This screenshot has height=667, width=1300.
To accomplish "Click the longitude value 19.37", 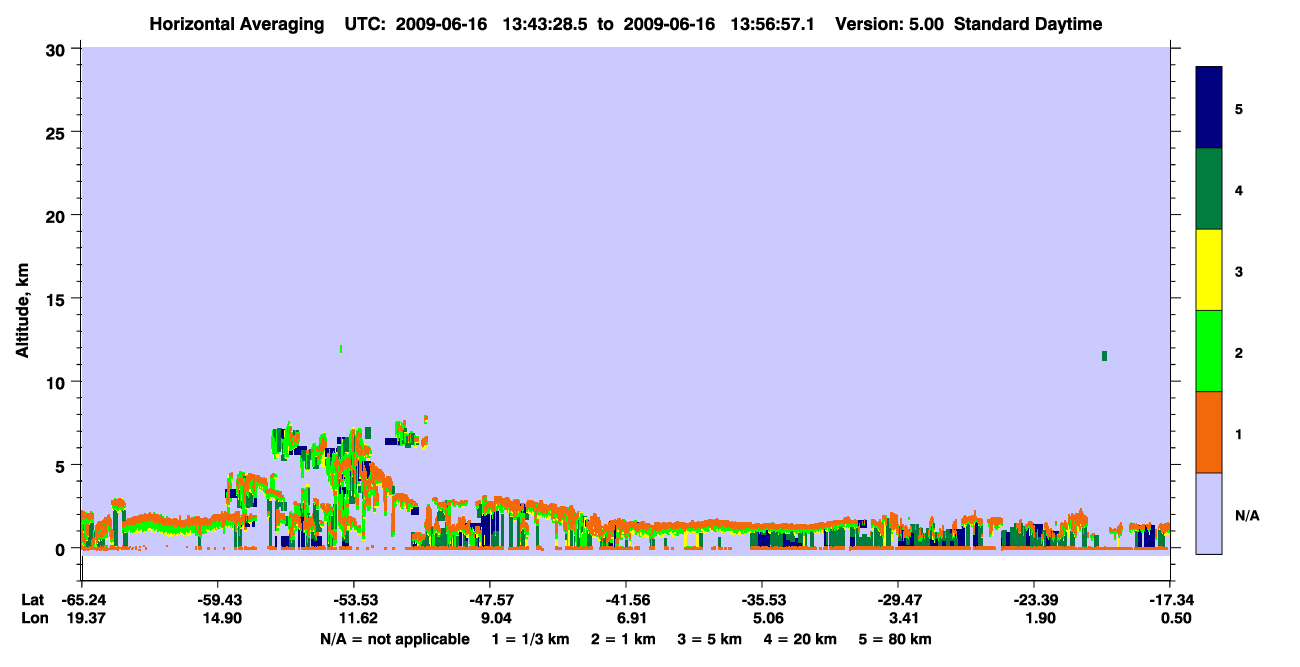I will coord(85,618).
